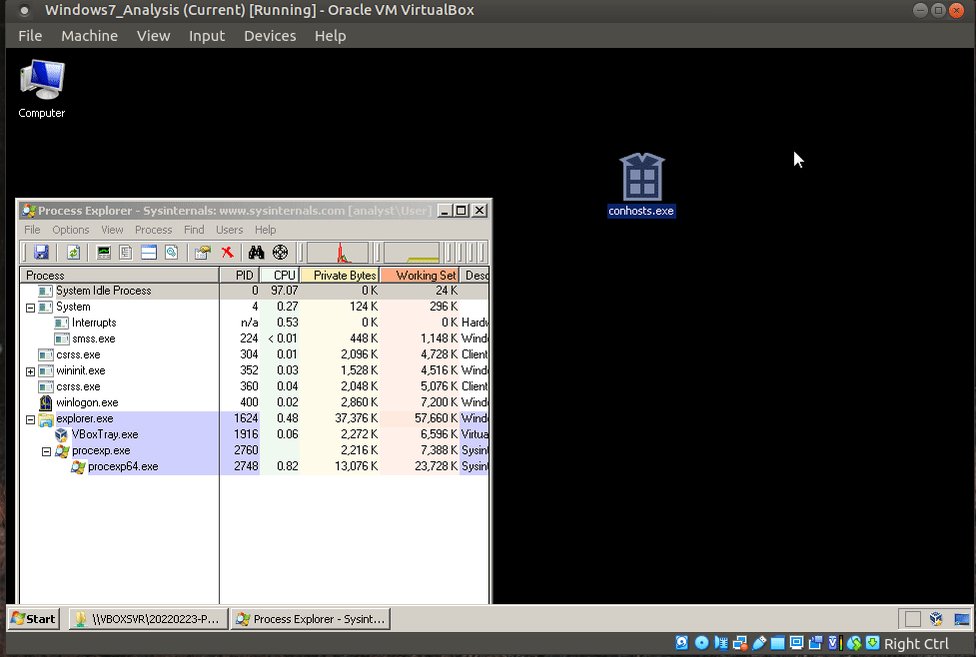976x657 pixels.
Task: Click the VirtualBox tray icon in Windows taskbar
Action: (936, 618)
